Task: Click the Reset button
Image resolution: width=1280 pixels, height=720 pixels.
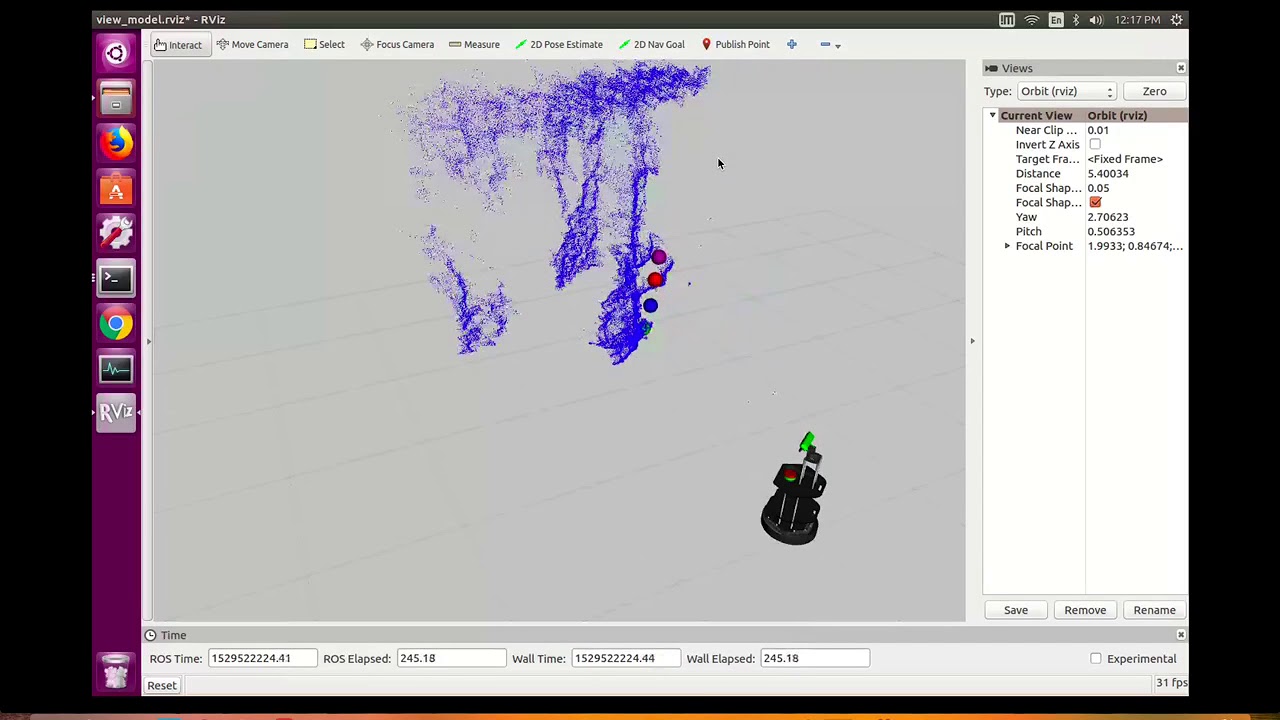Action: (x=162, y=686)
